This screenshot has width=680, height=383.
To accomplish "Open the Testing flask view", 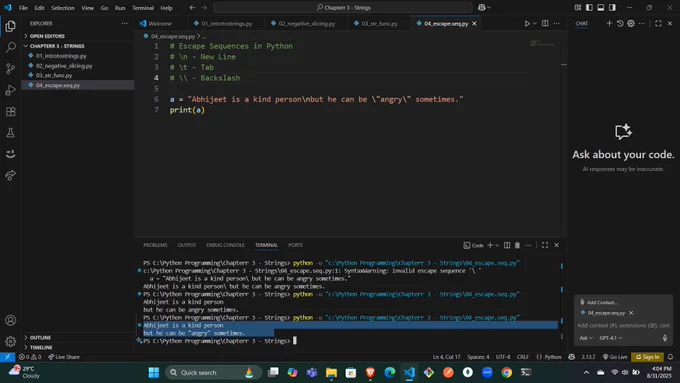I will (x=10, y=133).
